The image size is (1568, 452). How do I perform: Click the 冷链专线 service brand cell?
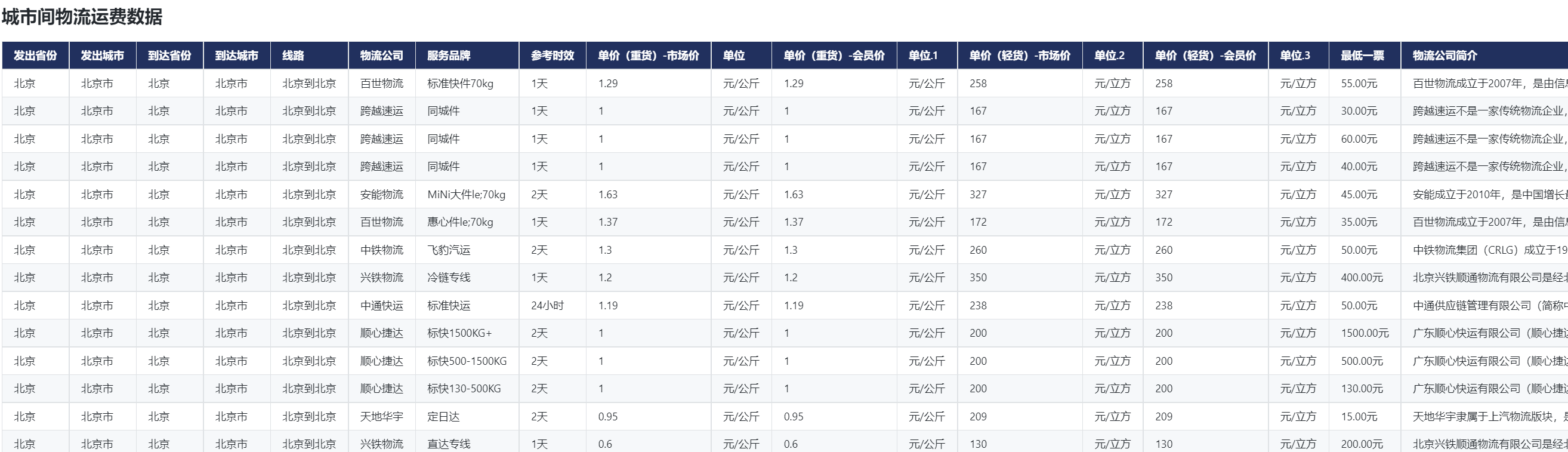[449, 278]
